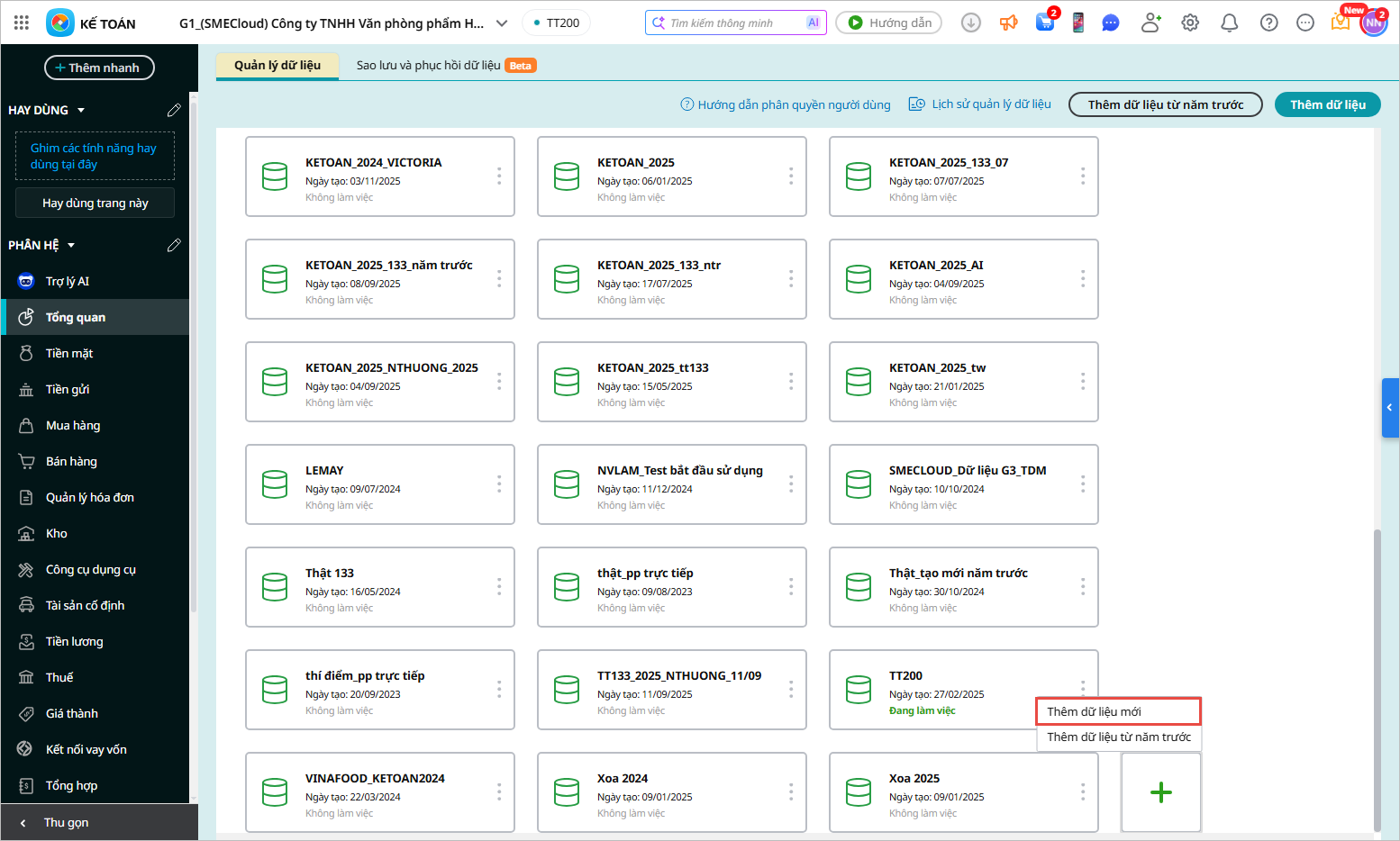Collapse sidebar with Thu gọn
This screenshot has width=1400, height=841.
coord(66,822)
